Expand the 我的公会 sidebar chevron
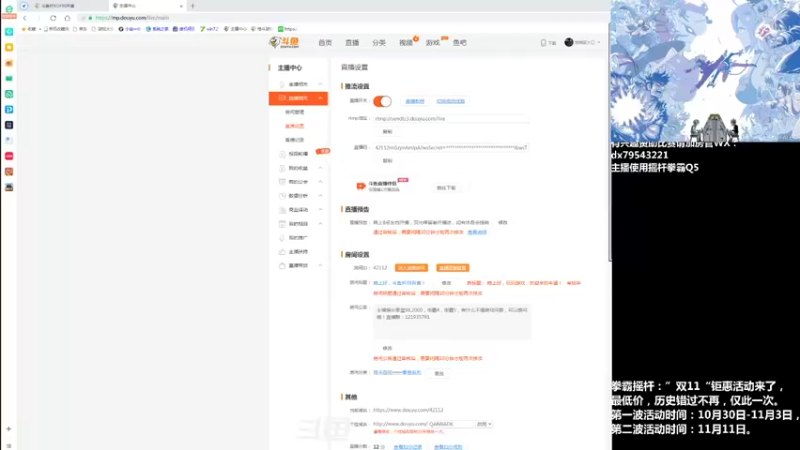The height and width of the screenshot is (450, 800). coord(320,182)
